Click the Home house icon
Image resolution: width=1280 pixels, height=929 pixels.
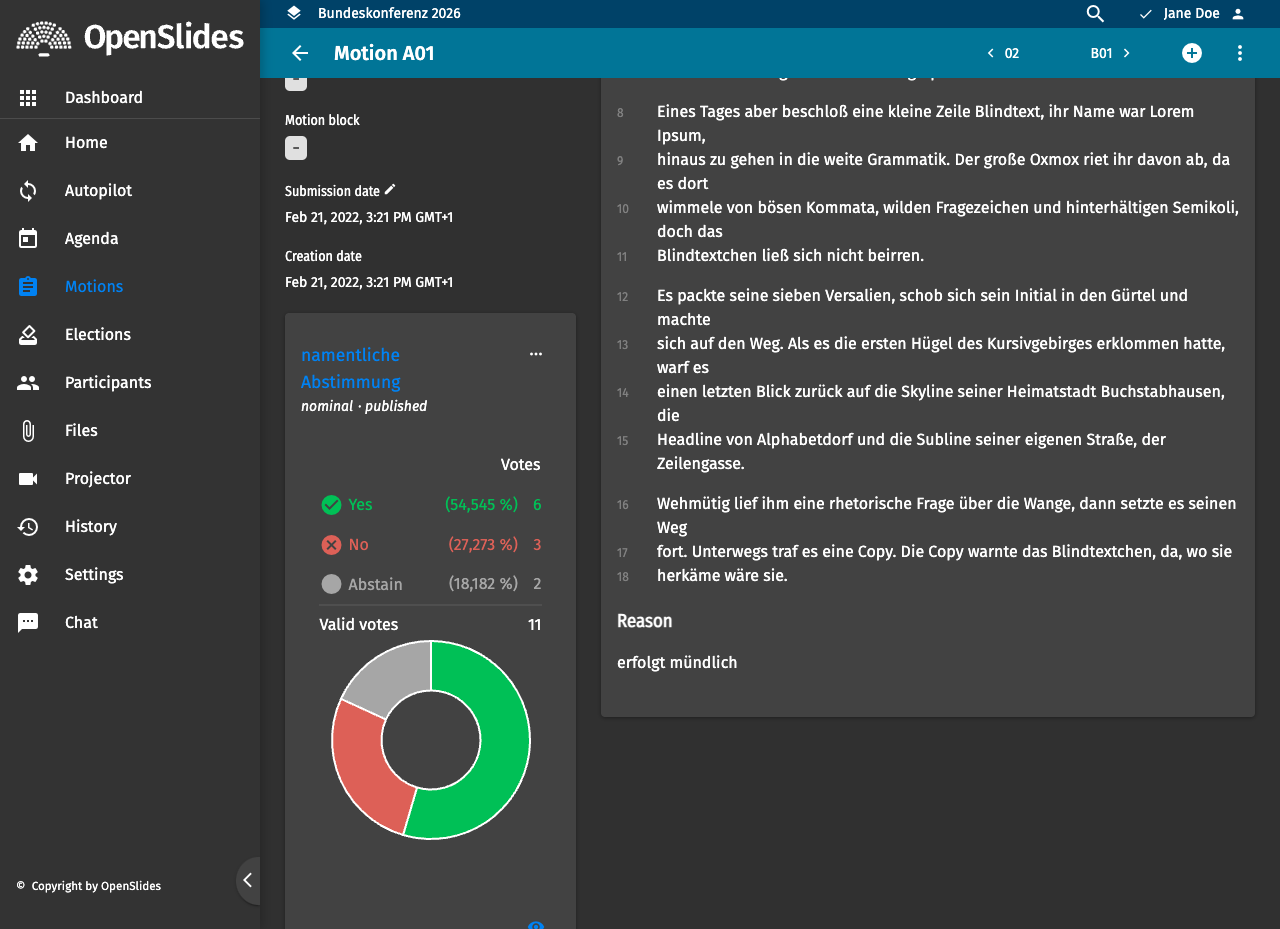pos(28,142)
